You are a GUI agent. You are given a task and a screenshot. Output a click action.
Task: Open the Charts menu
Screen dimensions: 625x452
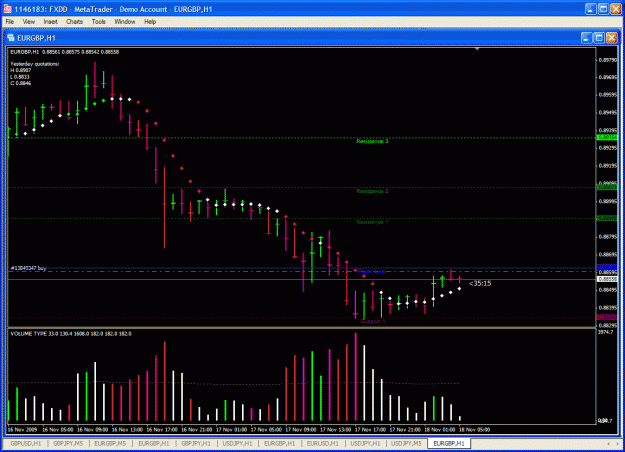(75, 22)
